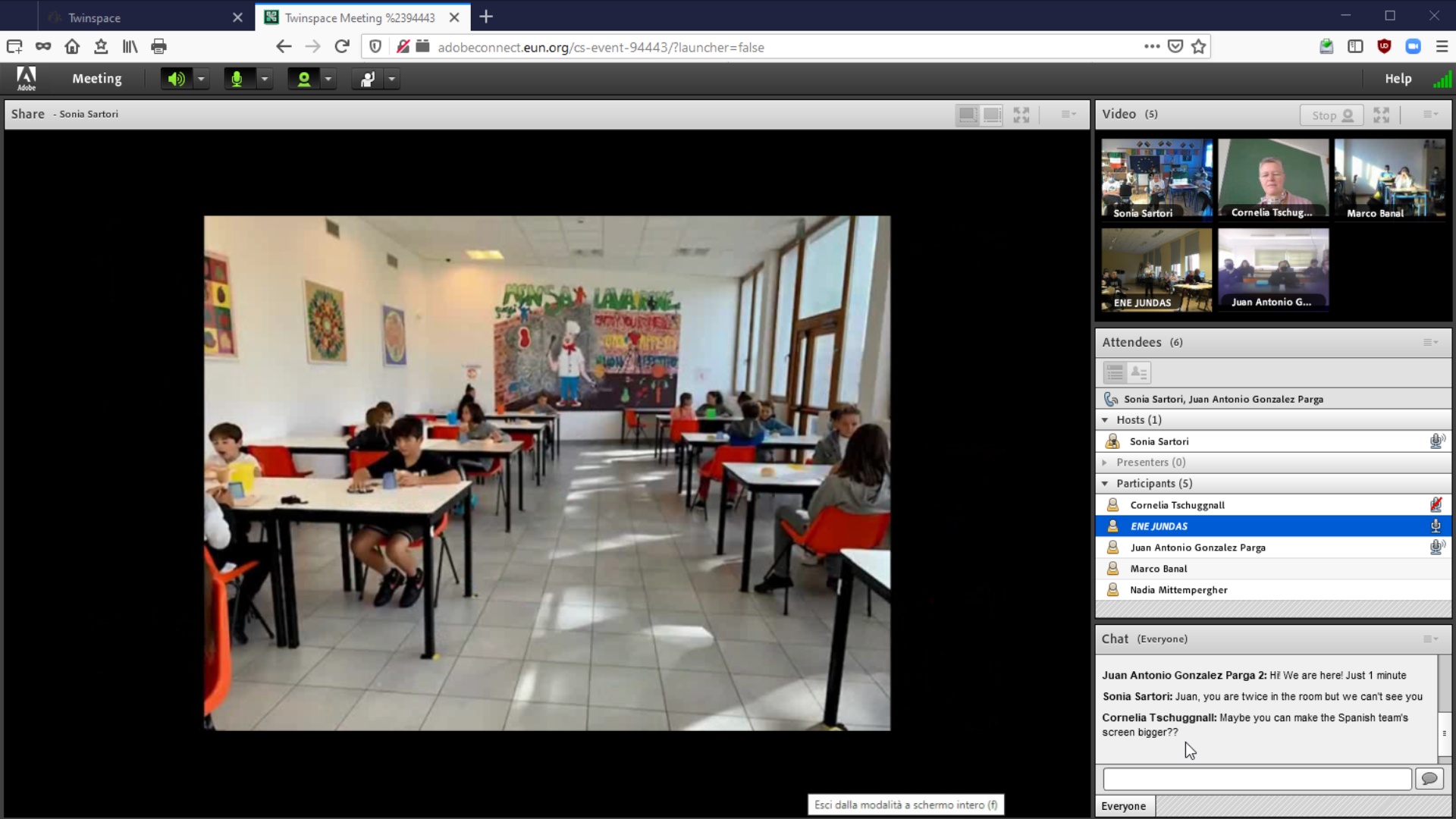Screen dimensions: 1456x819
Task: Open the microphone options dropdown arrow
Action: click(x=265, y=79)
